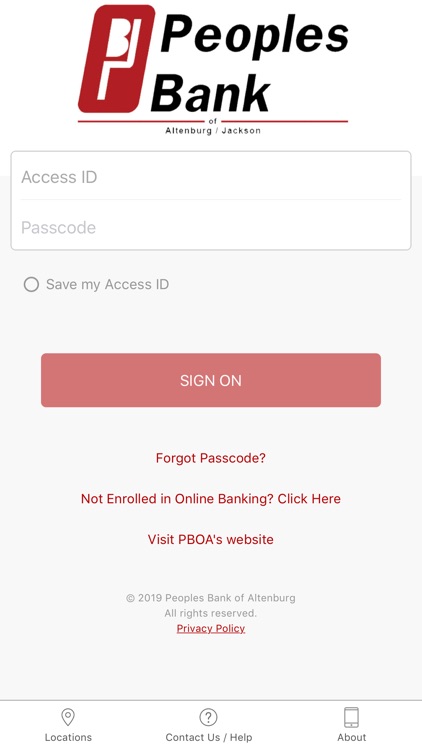The image size is (422, 750).
Task: Open the Locations tab label
Action: tap(68, 738)
